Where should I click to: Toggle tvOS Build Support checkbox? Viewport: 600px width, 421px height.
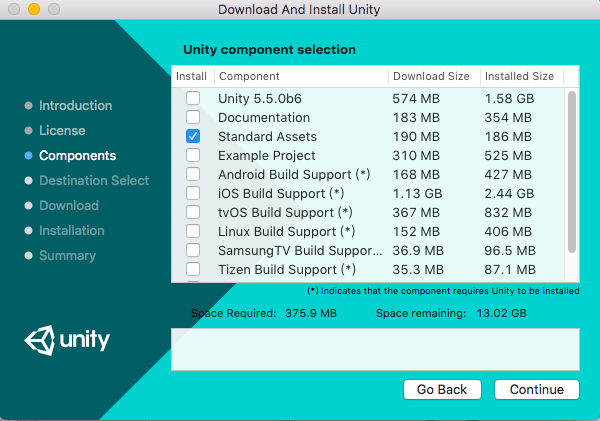193,212
